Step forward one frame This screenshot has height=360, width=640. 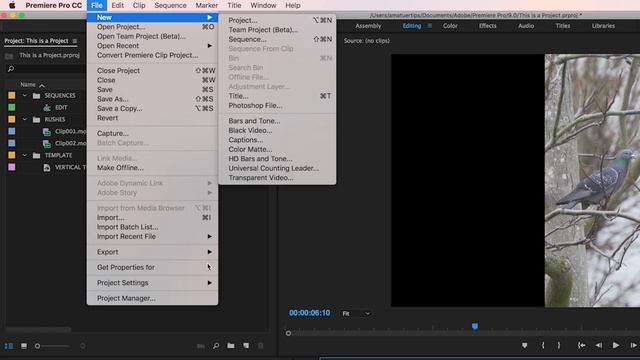point(634,345)
